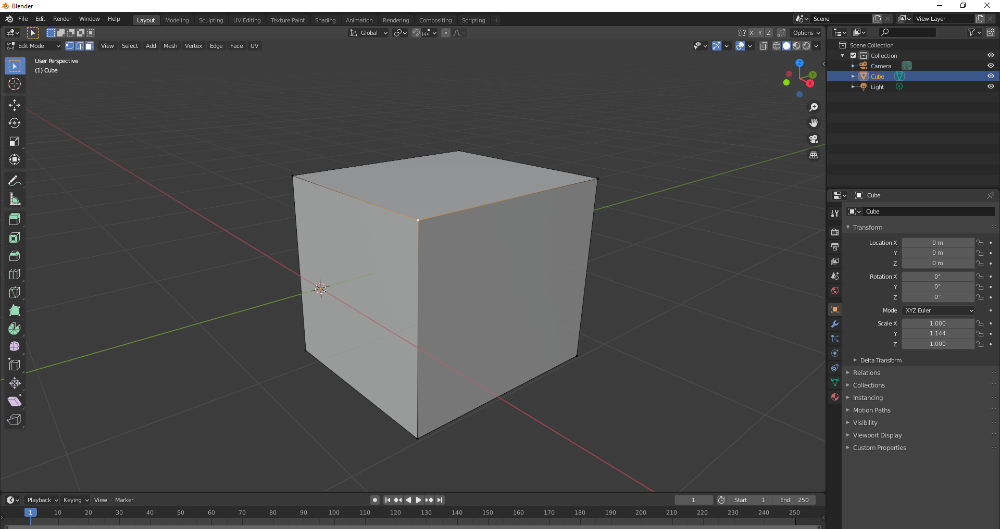
Task: Click the Location X field
Action: [938, 243]
